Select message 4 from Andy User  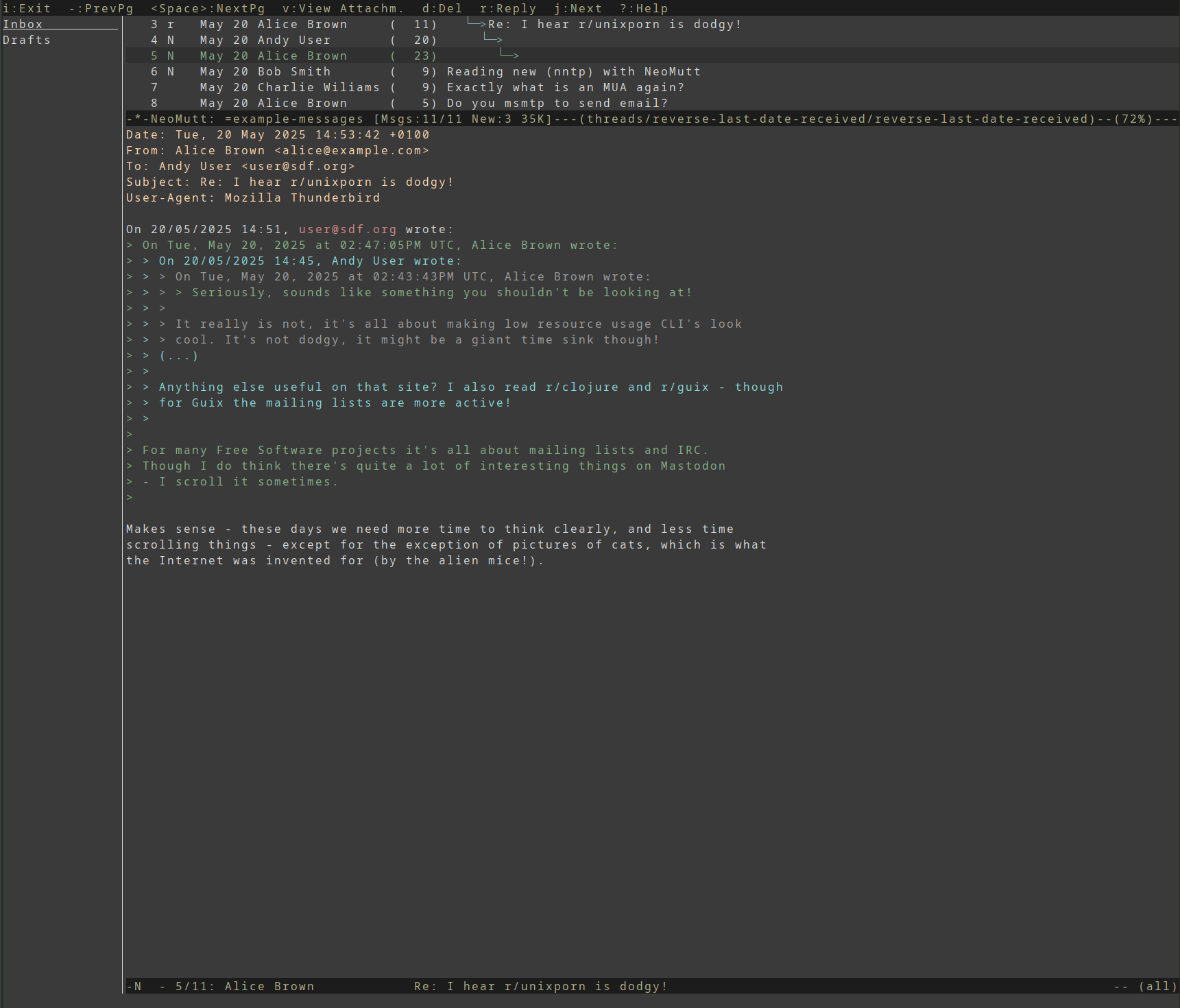pos(293,40)
